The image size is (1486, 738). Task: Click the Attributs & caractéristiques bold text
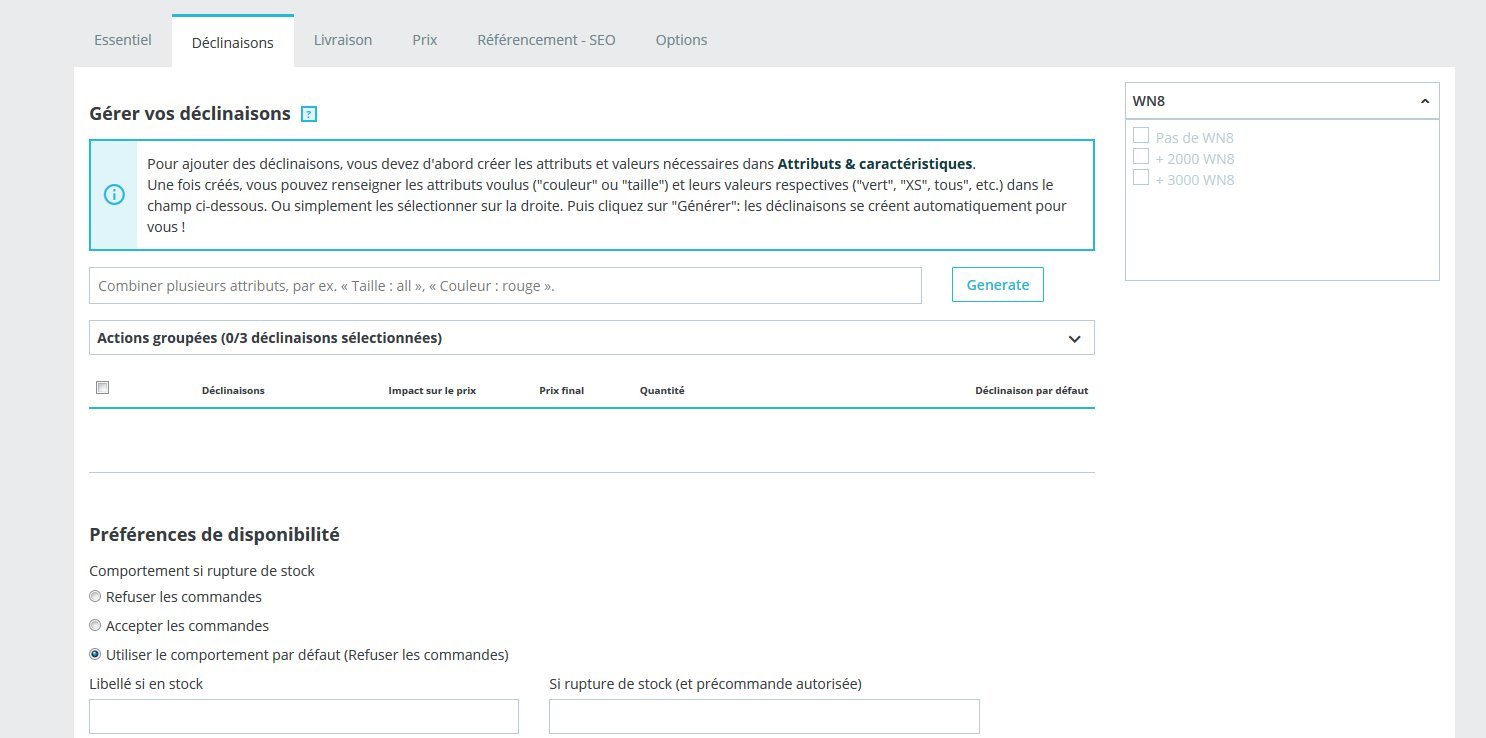tap(875, 164)
